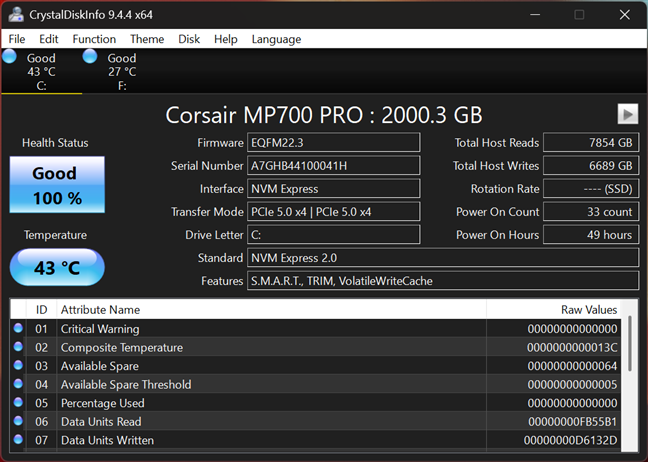Click the Composite Temperature status orb

(18, 346)
